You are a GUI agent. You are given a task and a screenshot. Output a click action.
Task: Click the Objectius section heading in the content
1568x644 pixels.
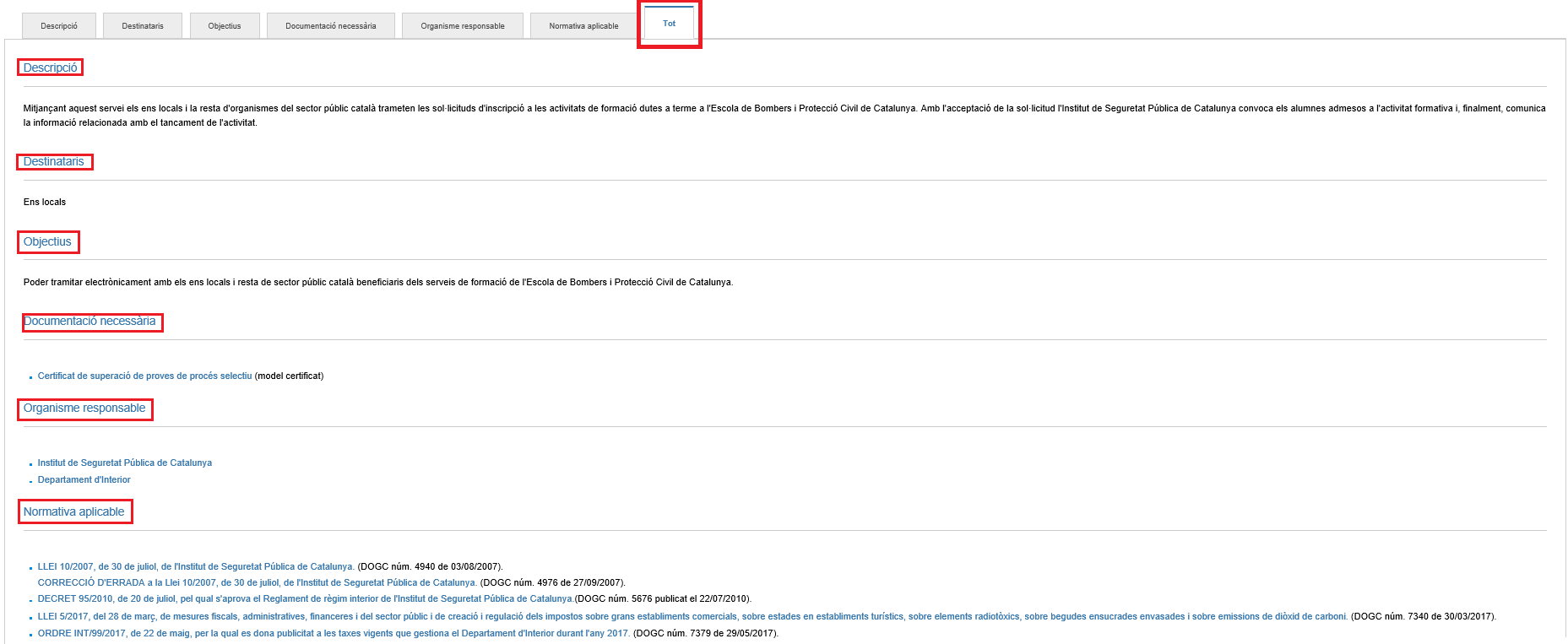(47, 242)
